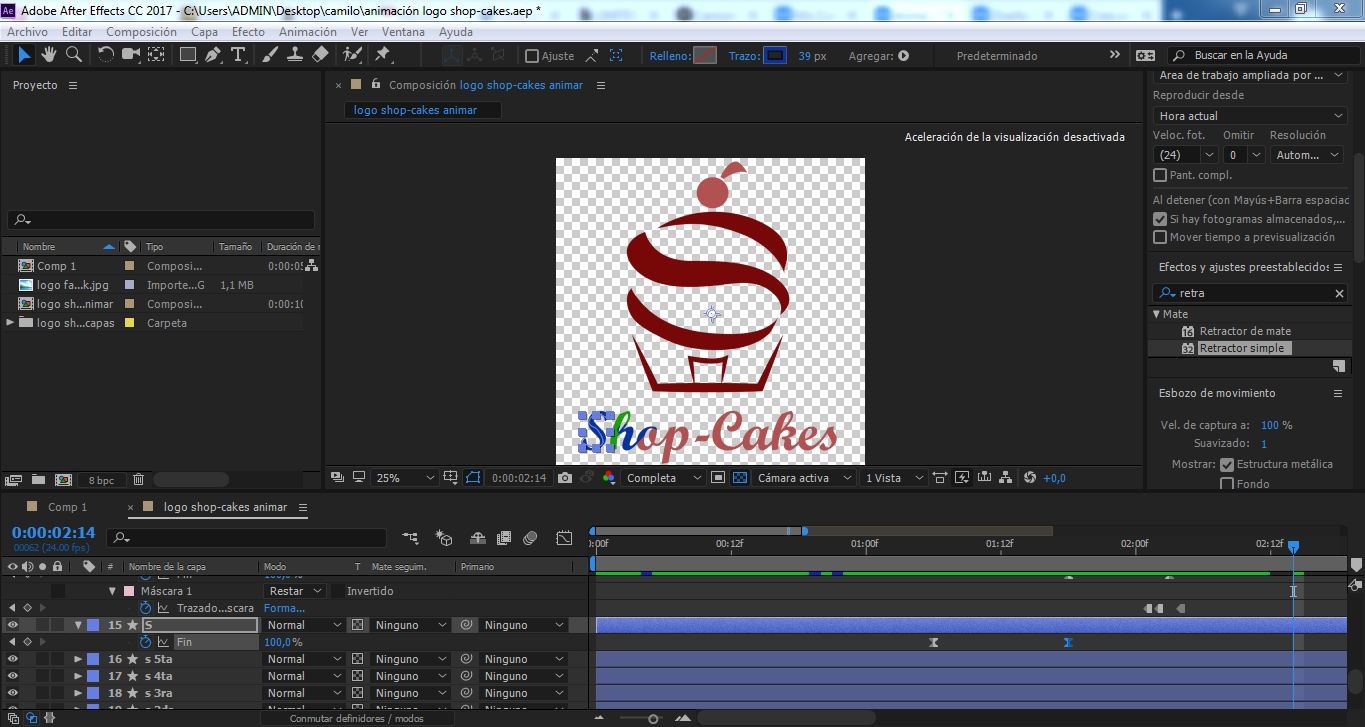This screenshot has width=1365, height=727.
Task: Select the Rotation tool
Action: [x=105, y=55]
